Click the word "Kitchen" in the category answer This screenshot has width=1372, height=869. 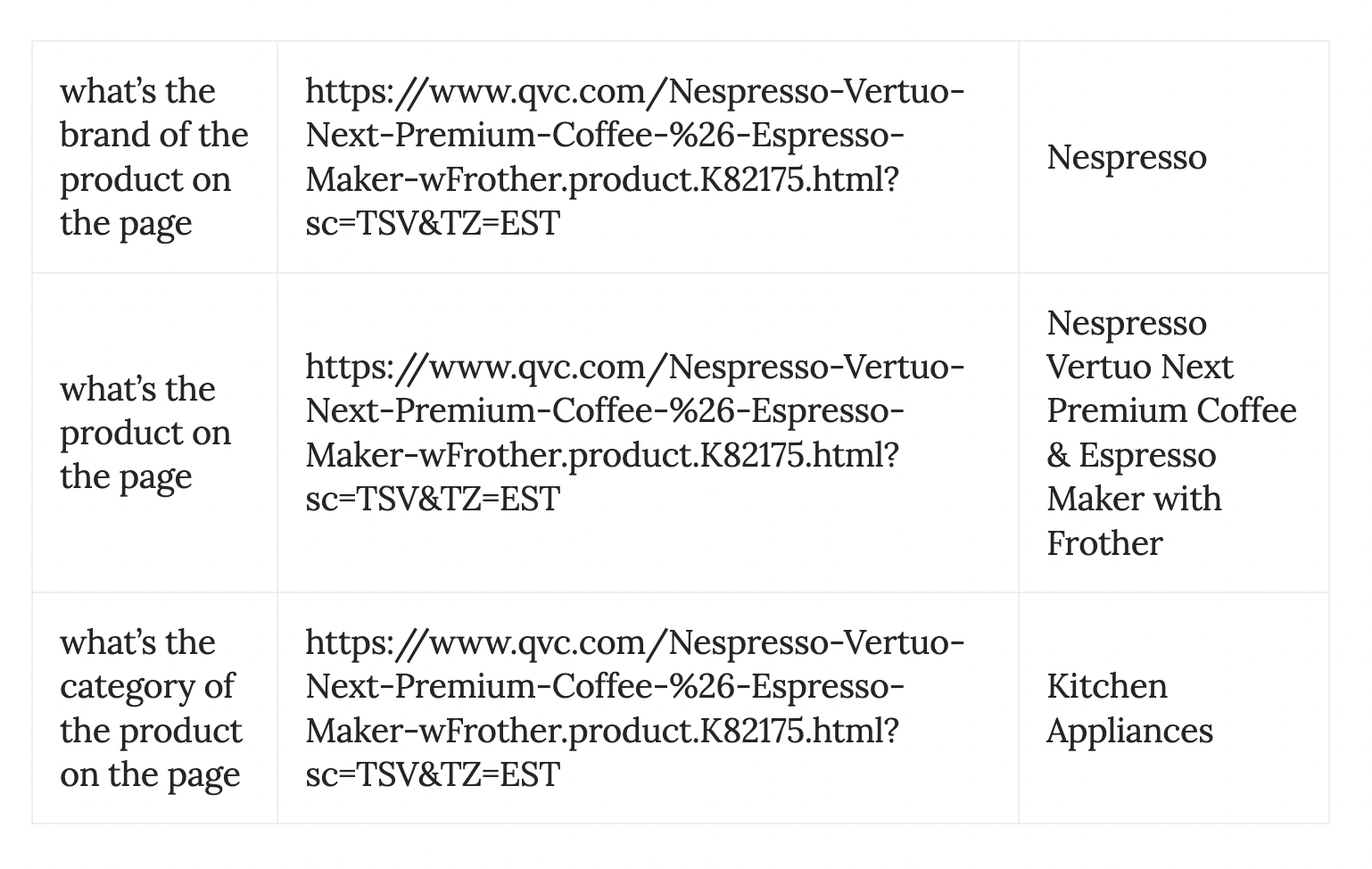[1106, 686]
